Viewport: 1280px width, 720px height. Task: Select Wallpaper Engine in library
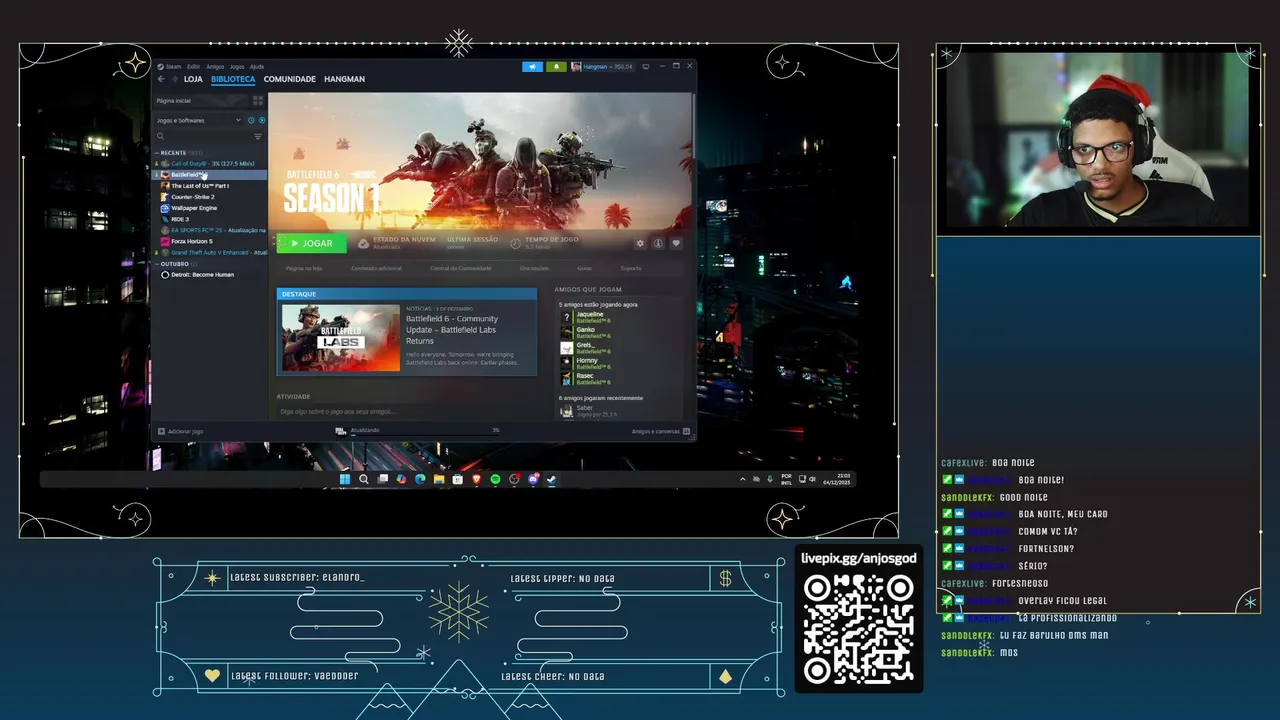pos(209,208)
